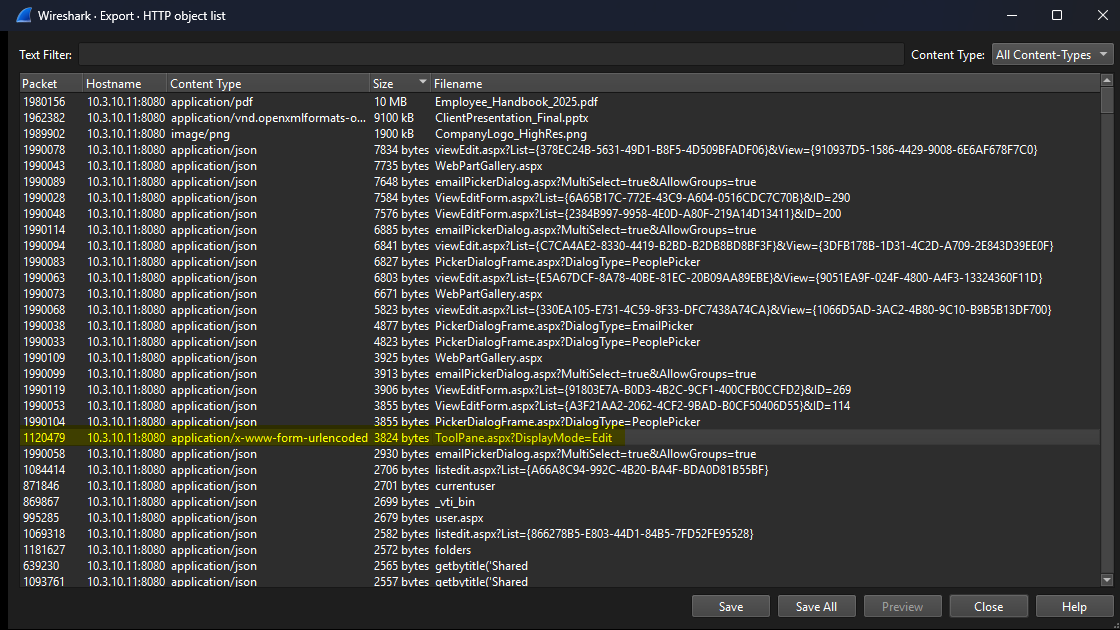Sort by the Packet column header

(x=50, y=84)
